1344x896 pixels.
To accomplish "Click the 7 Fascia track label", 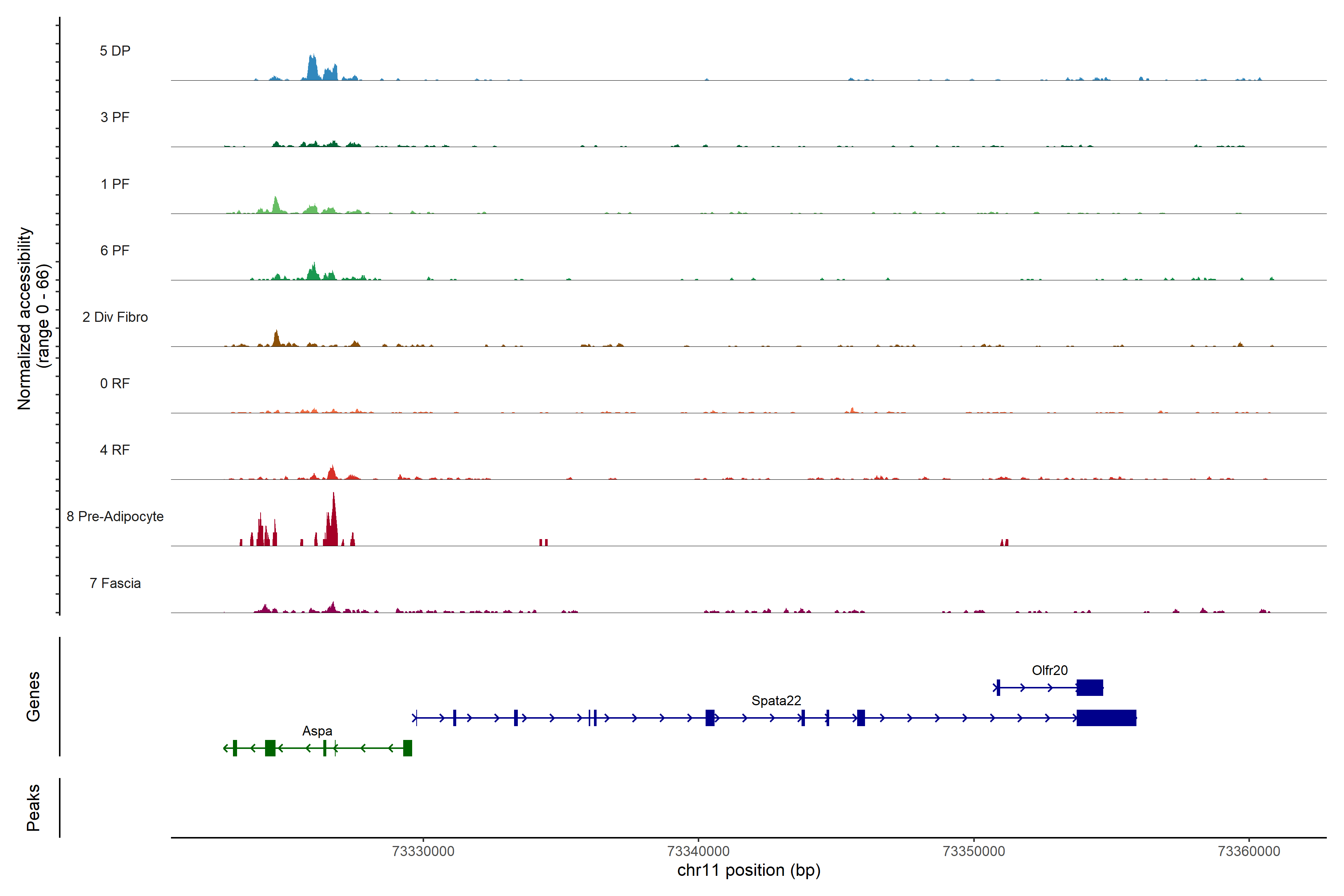I will point(115,584).
